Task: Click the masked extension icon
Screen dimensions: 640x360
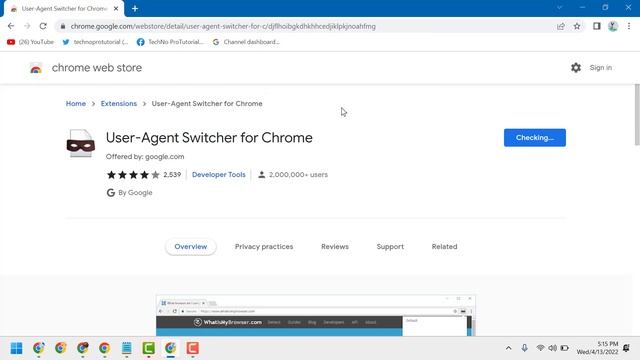Action: tap(81, 143)
